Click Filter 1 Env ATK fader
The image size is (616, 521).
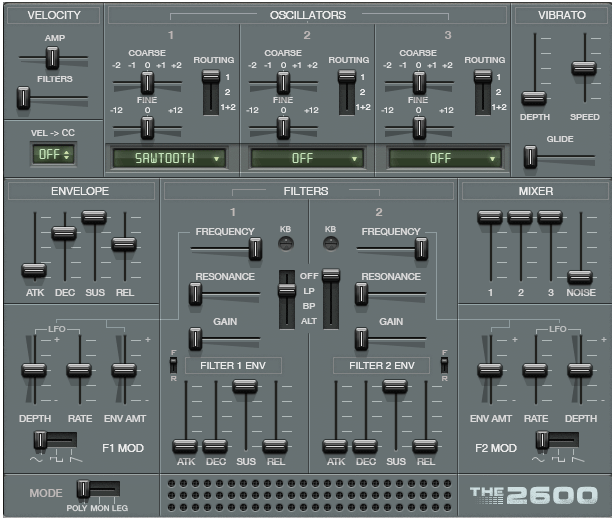[185, 446]
